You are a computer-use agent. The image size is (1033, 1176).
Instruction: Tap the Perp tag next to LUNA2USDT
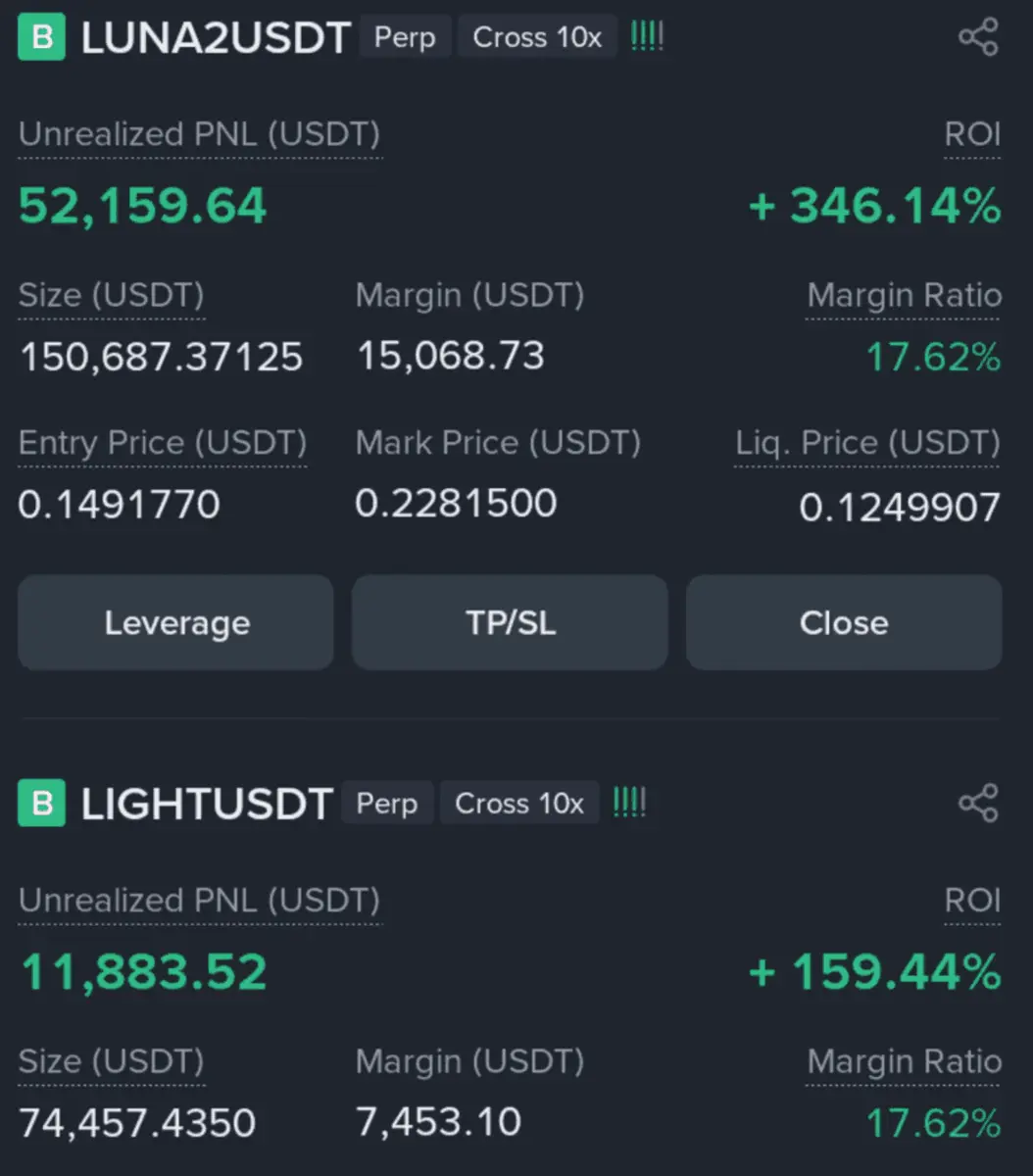[405, 38]
